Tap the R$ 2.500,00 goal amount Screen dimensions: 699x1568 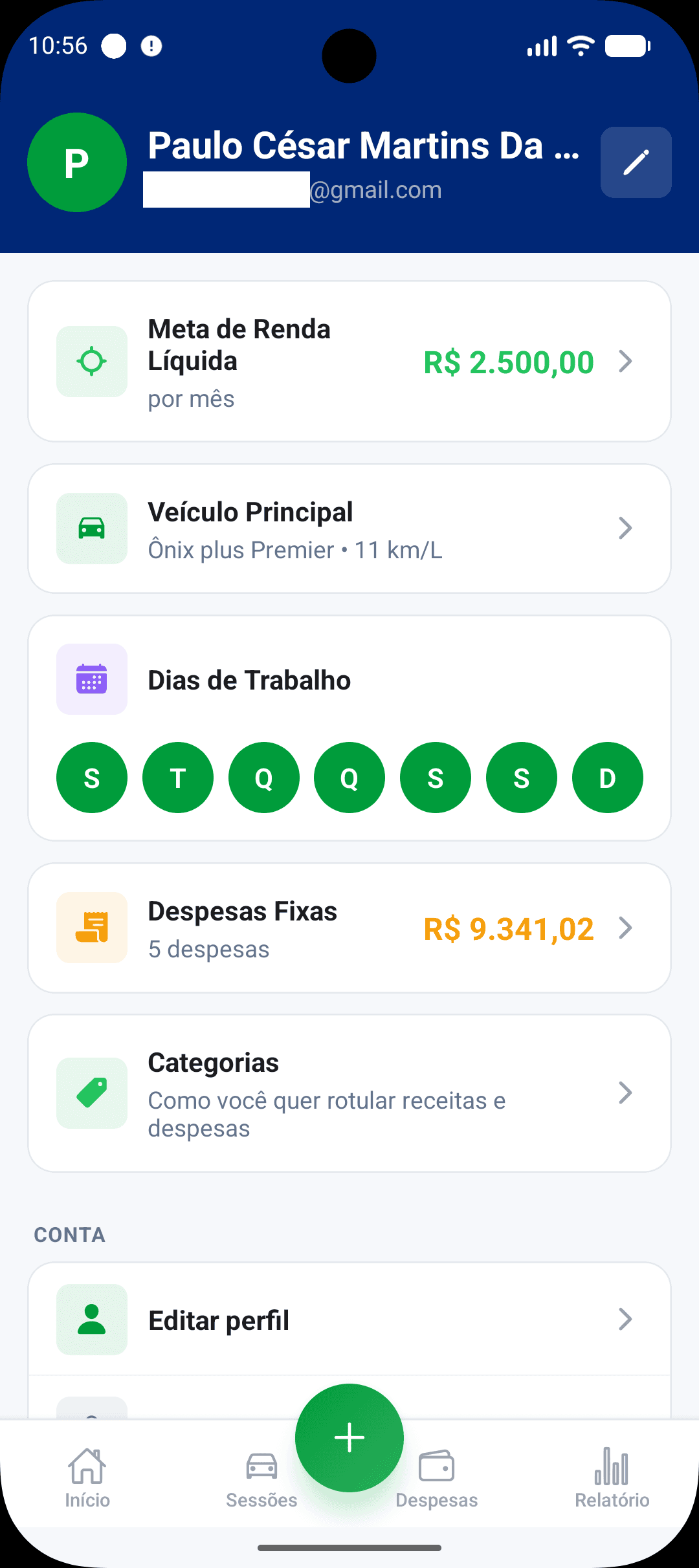click(509, 362)
